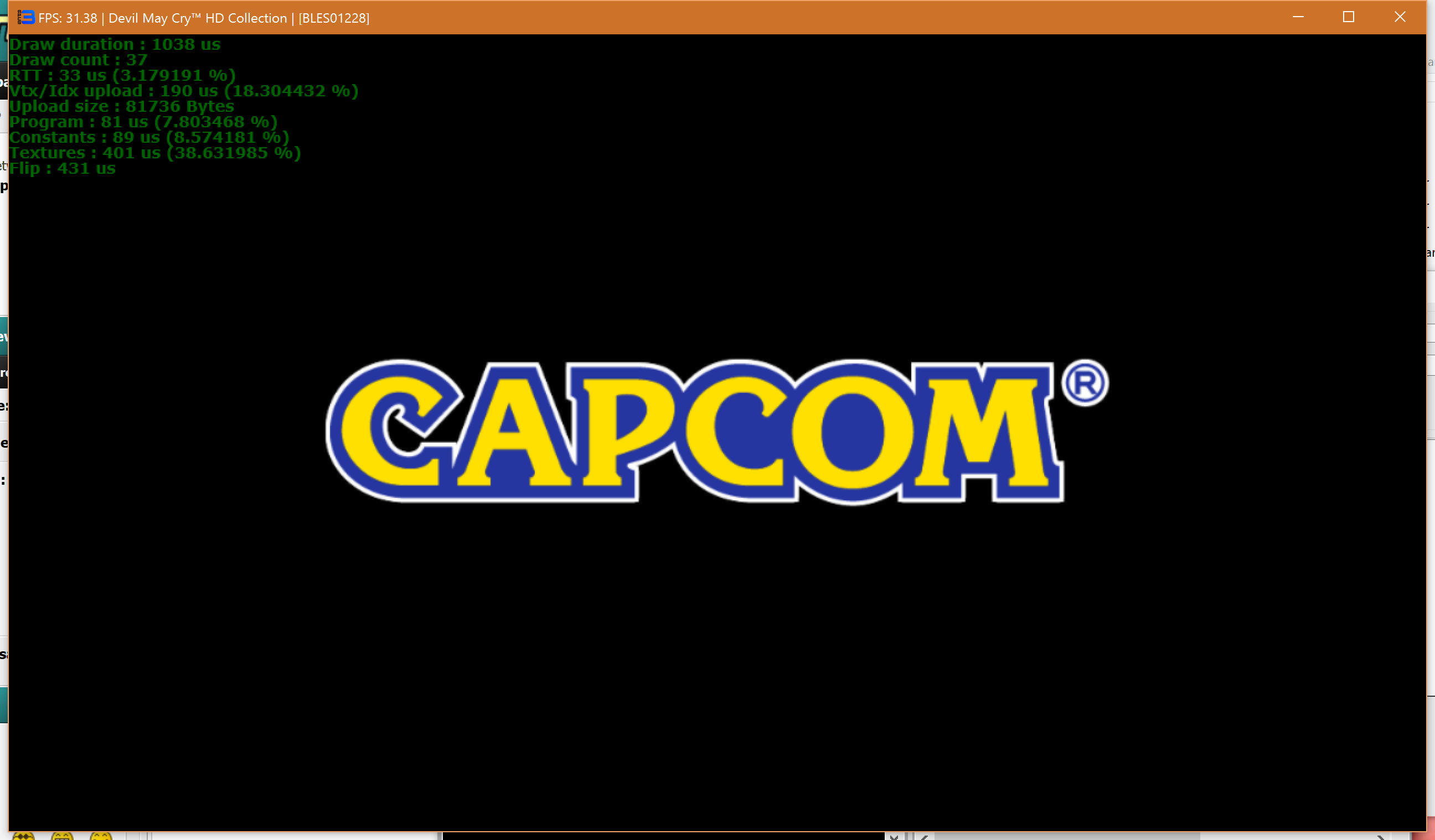The width and height of the screenshot is (1435, 840).
Task: Click the registered trademark symbol beside Capcom
Action: click(x=1084, y=383)
